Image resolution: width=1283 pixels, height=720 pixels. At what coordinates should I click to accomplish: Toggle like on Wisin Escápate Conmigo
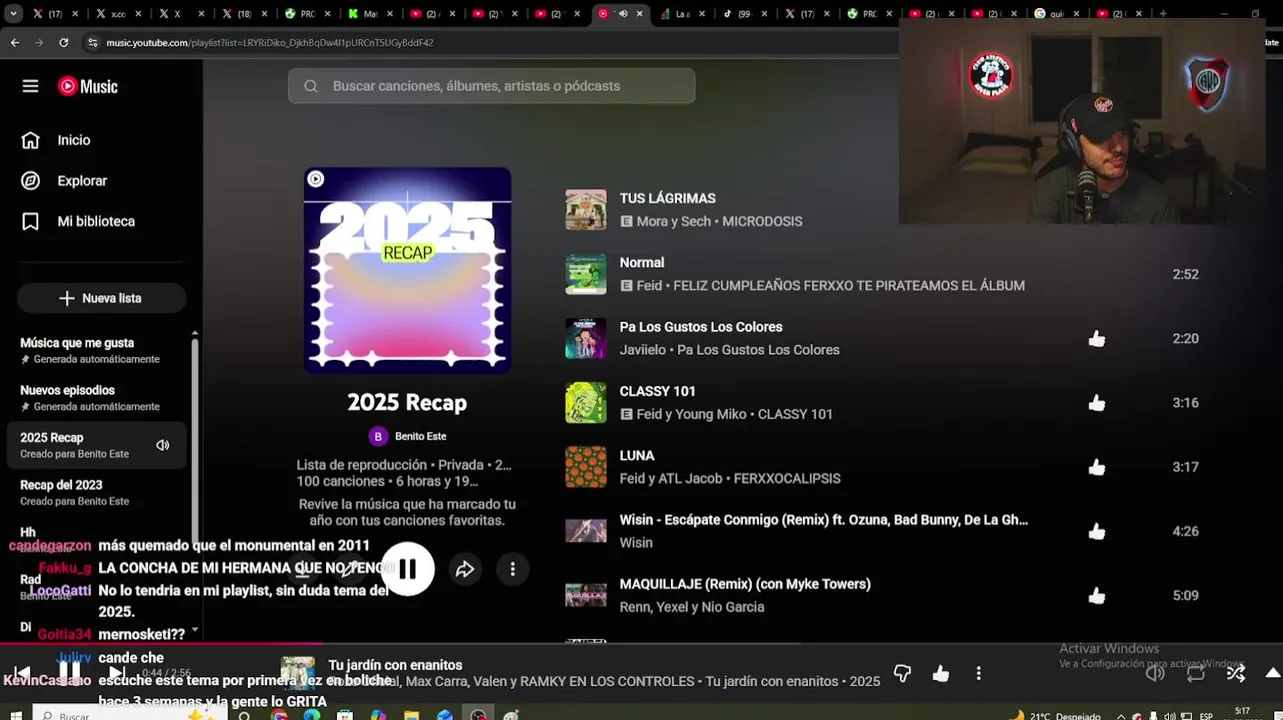click(1097, 531)
